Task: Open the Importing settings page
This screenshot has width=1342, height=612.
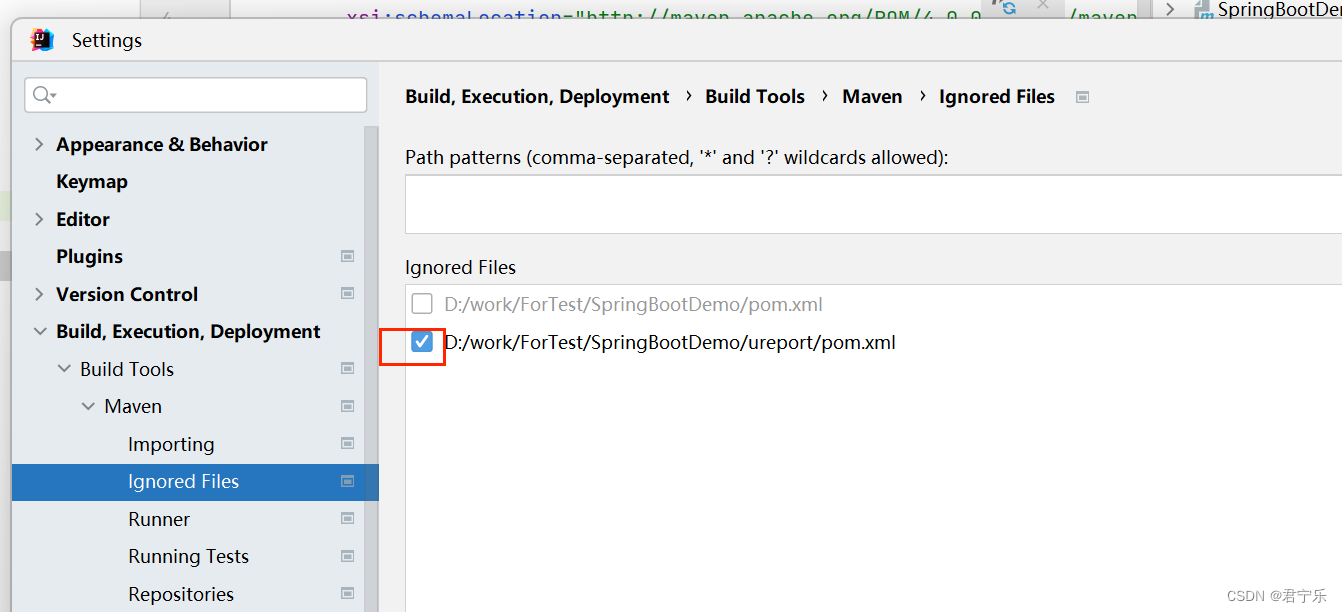Action: click(171, 444)
